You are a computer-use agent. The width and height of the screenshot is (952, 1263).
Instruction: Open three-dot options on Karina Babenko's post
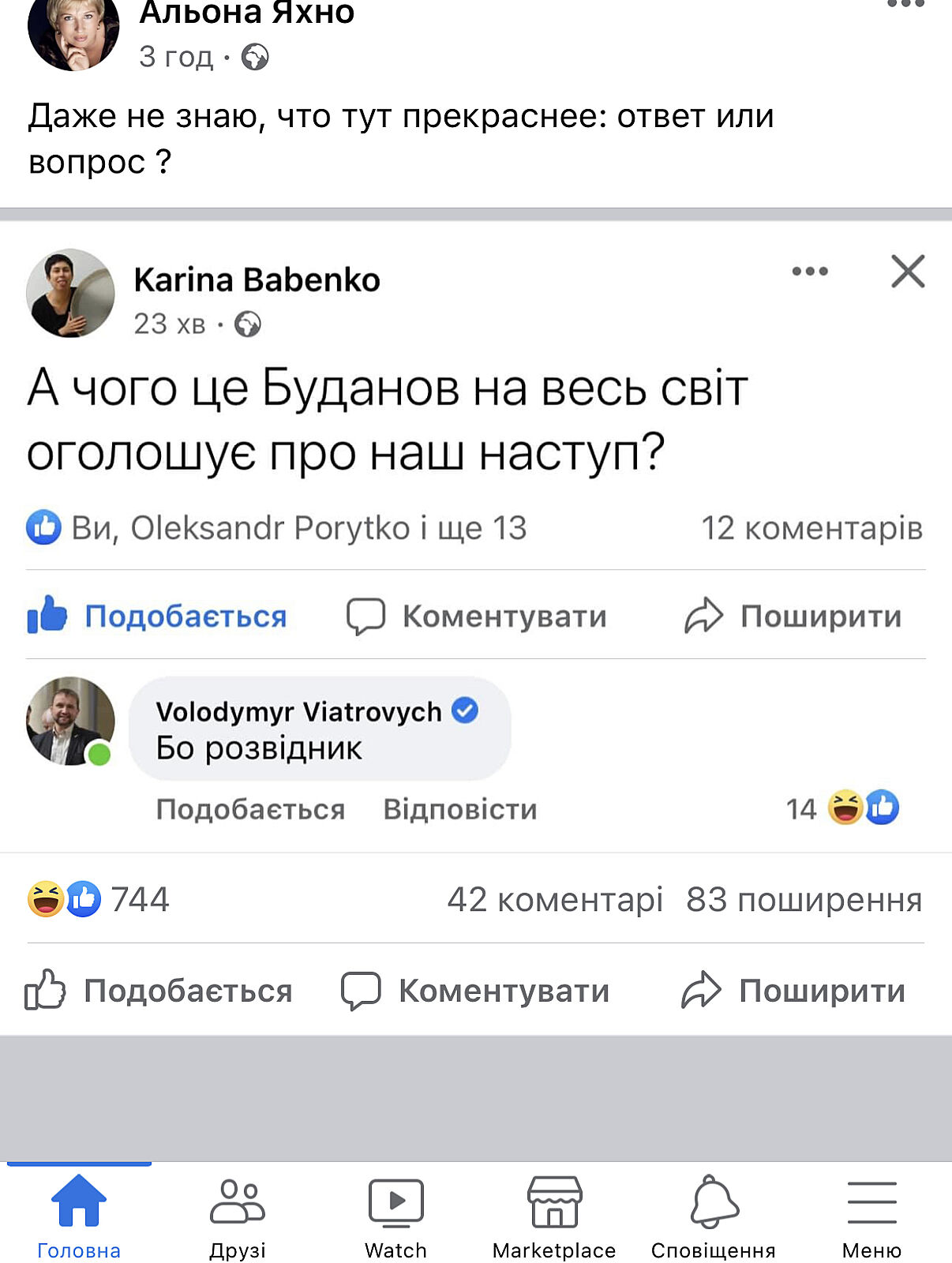point(810,272)
